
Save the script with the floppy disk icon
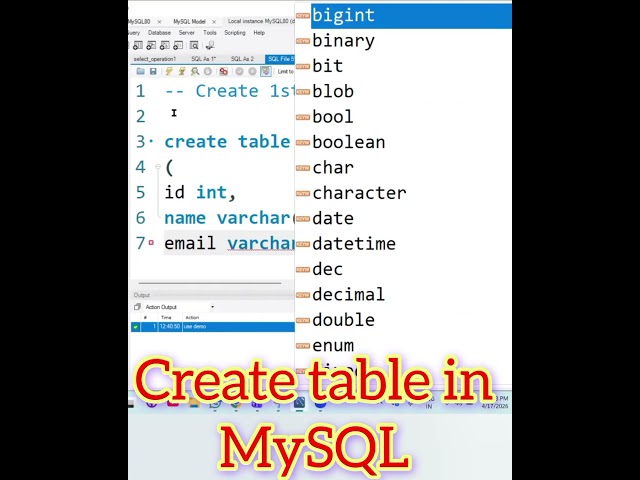pos(153,71)
